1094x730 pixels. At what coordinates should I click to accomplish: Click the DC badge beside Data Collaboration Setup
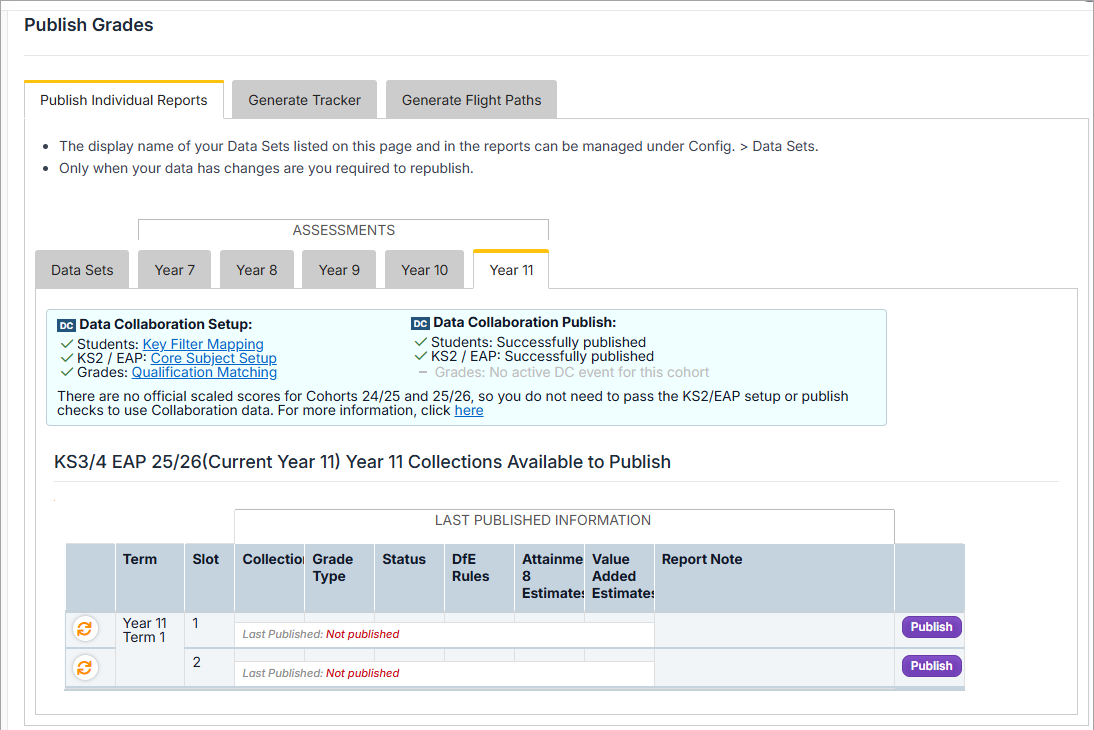click(x=67, y=325)
